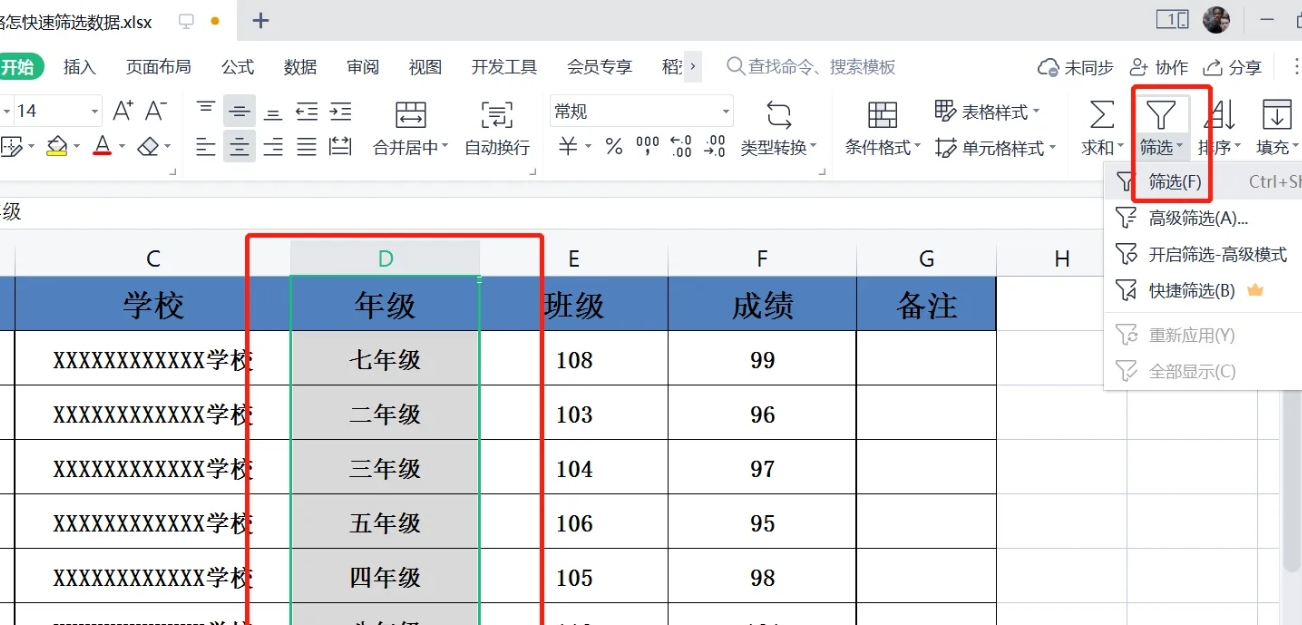Click the 求和 sum icon
Viewport: 1302px width, 625px height.
point(1101,114)
